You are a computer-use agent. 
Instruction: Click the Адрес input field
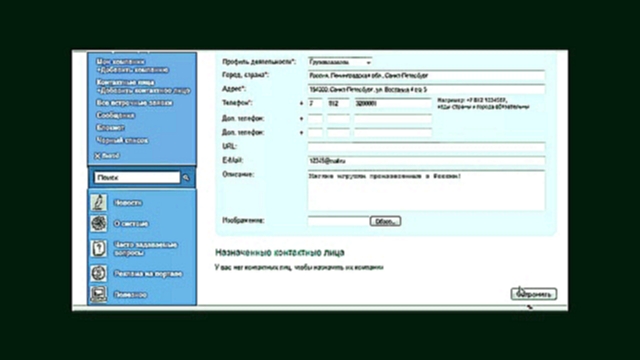[x=426, y=89]
